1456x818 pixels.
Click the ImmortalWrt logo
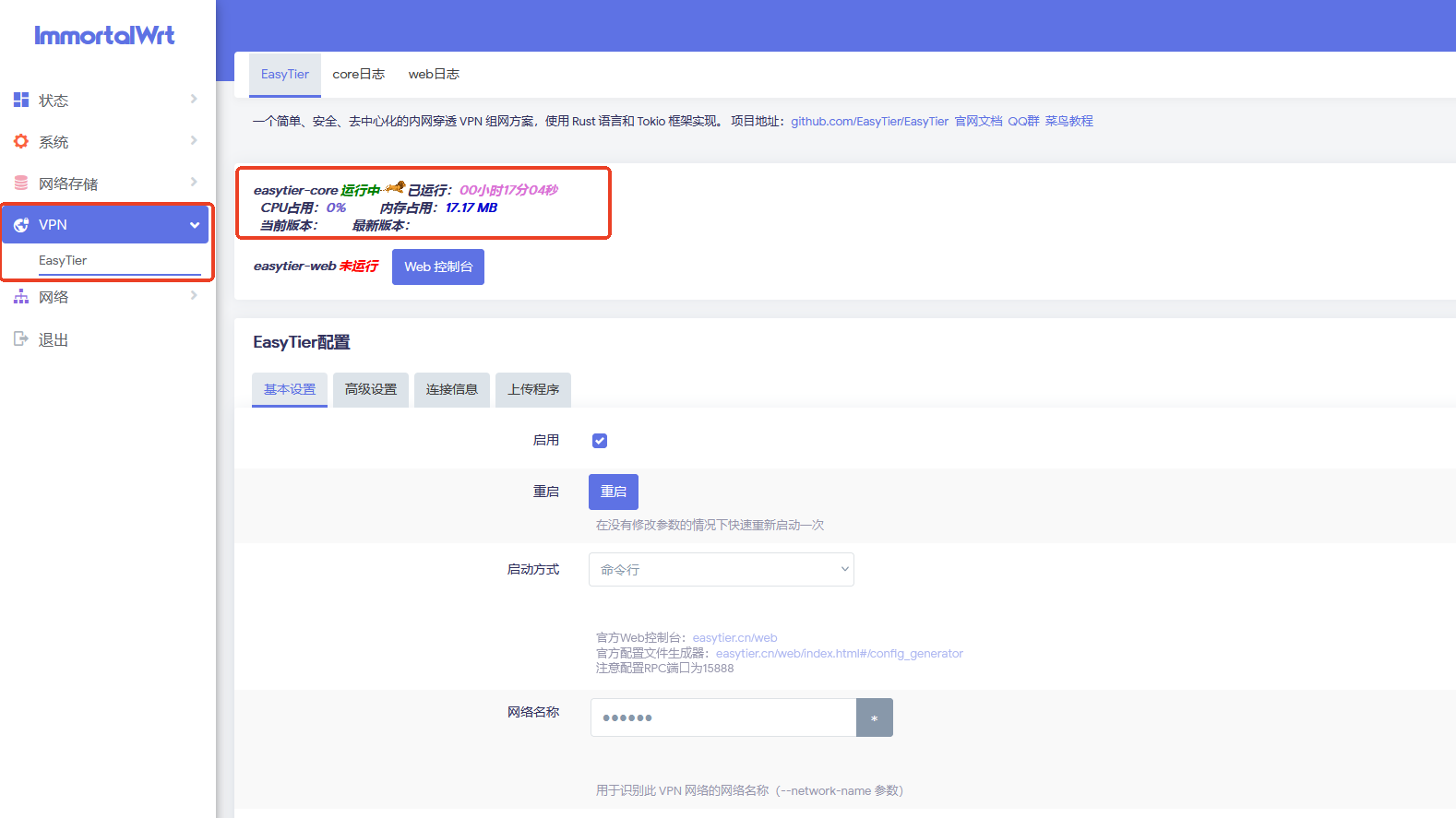(x=104, y=35)
